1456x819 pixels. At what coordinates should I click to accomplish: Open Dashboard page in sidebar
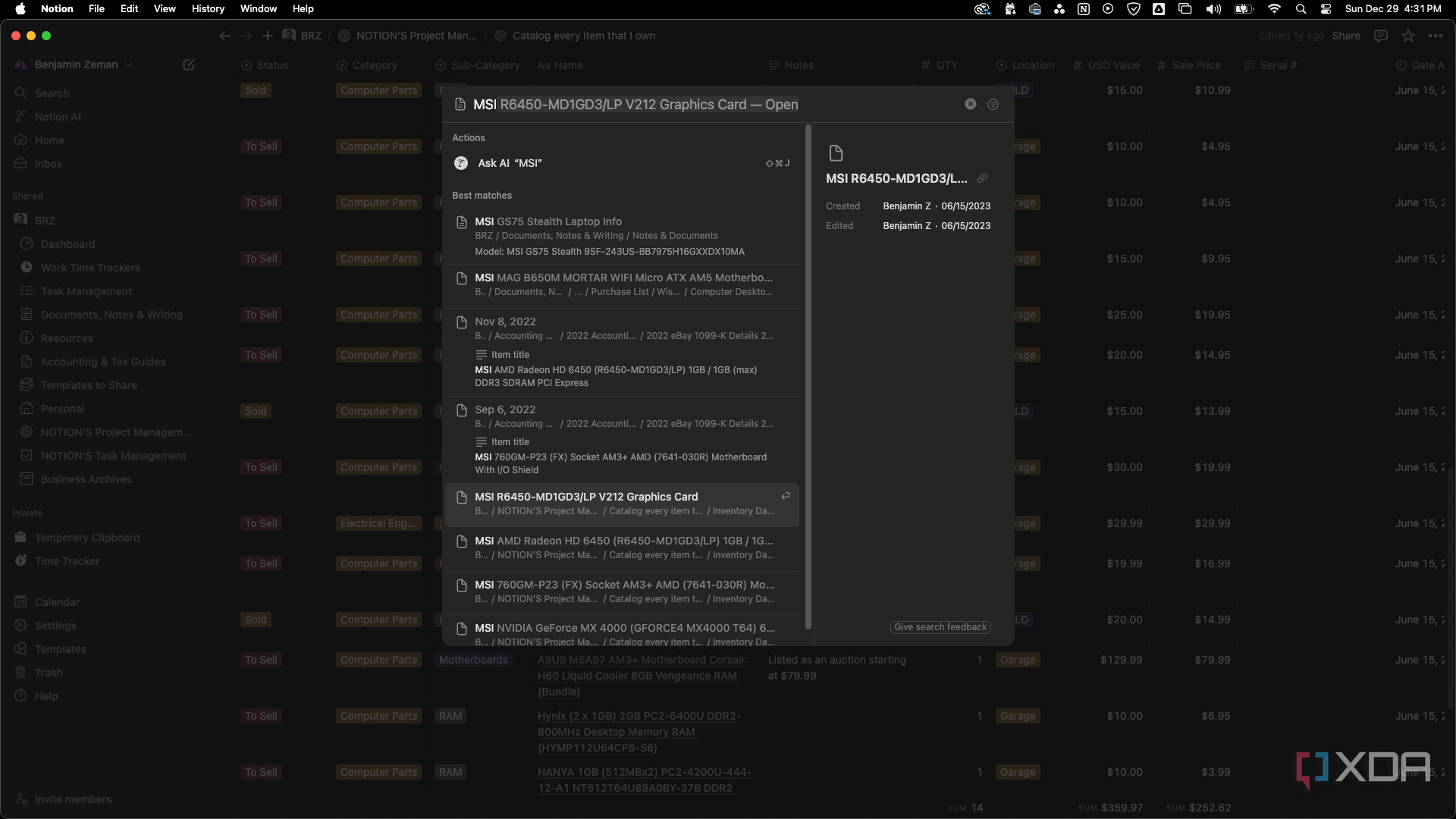tap(67, 244)
